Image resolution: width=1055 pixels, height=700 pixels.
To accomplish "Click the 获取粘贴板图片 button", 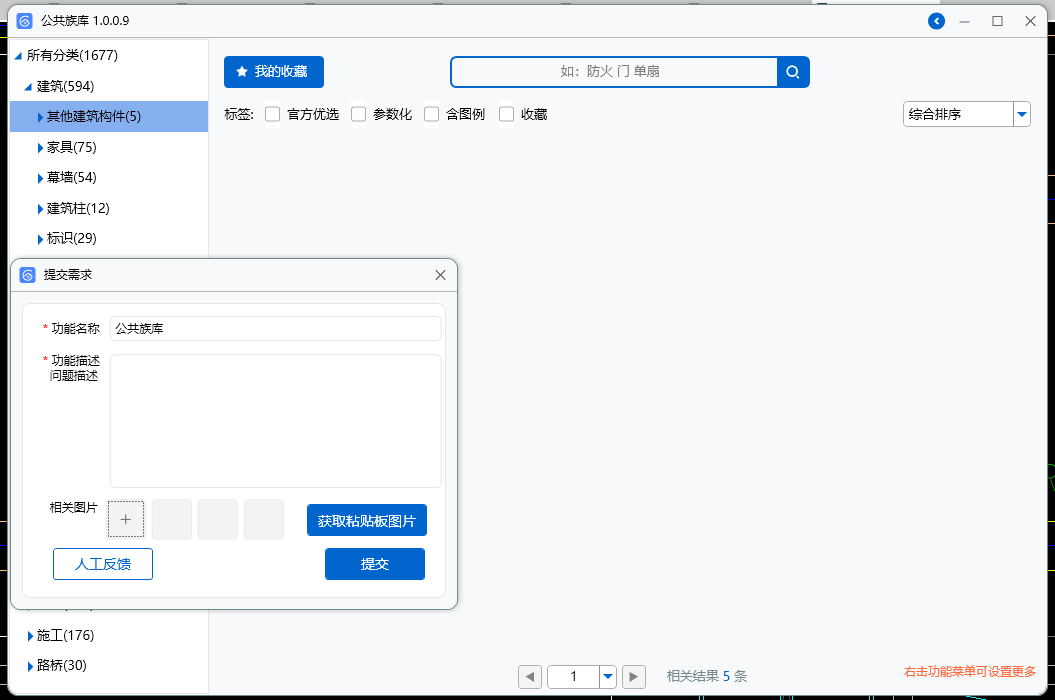I will click(x=367, y=520).
